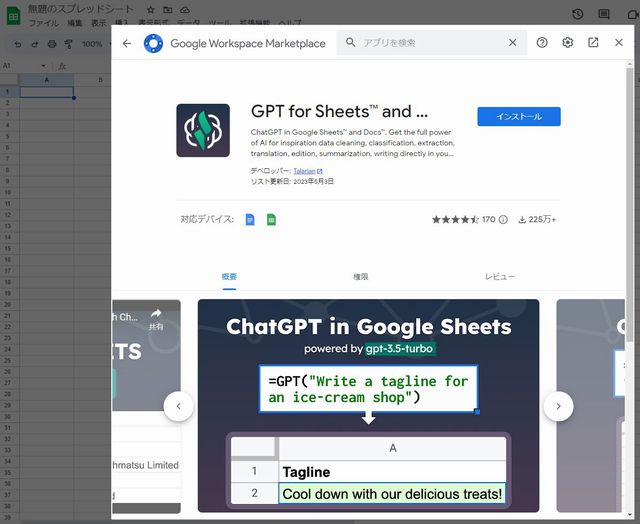The height and width of the screenshot is (524, 640).
Task: Open the comments icon in Sheets
Action: (604, 14)
